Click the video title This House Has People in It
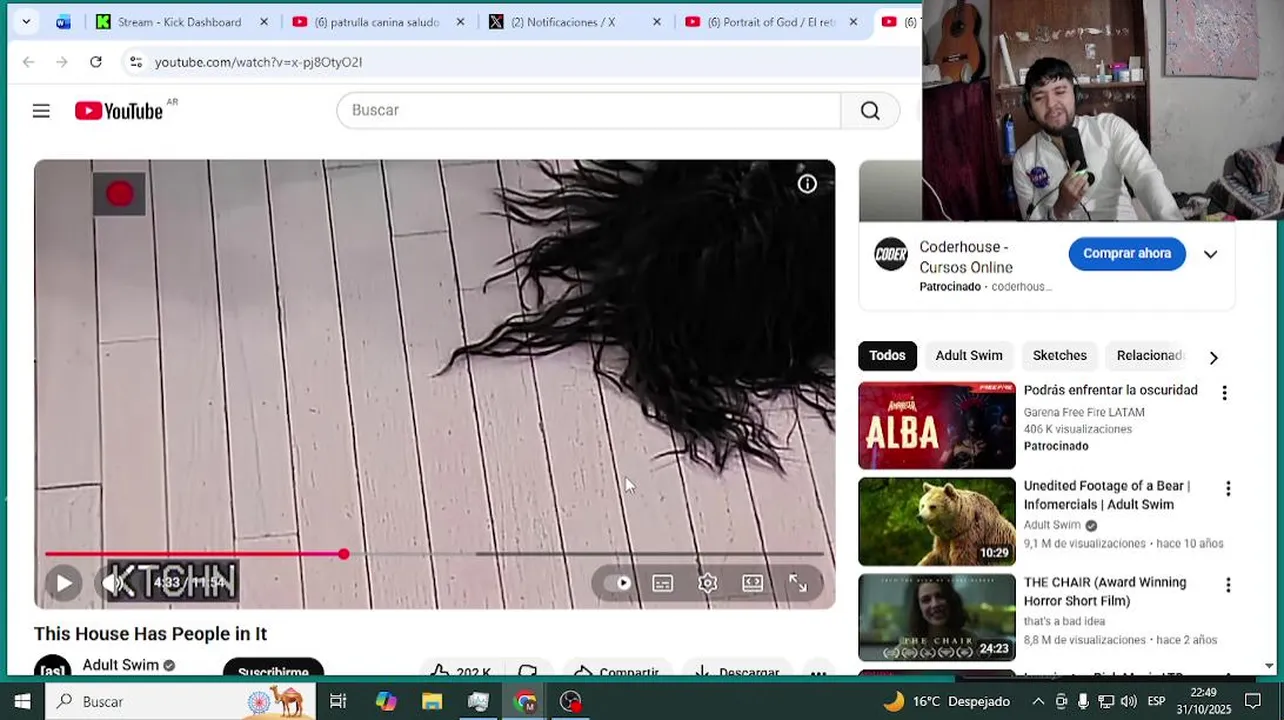 (150, 634)
